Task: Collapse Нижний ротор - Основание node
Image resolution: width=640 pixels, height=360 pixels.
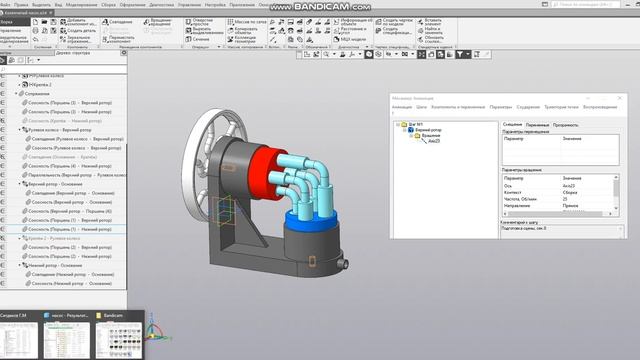Action: [19, 265]
